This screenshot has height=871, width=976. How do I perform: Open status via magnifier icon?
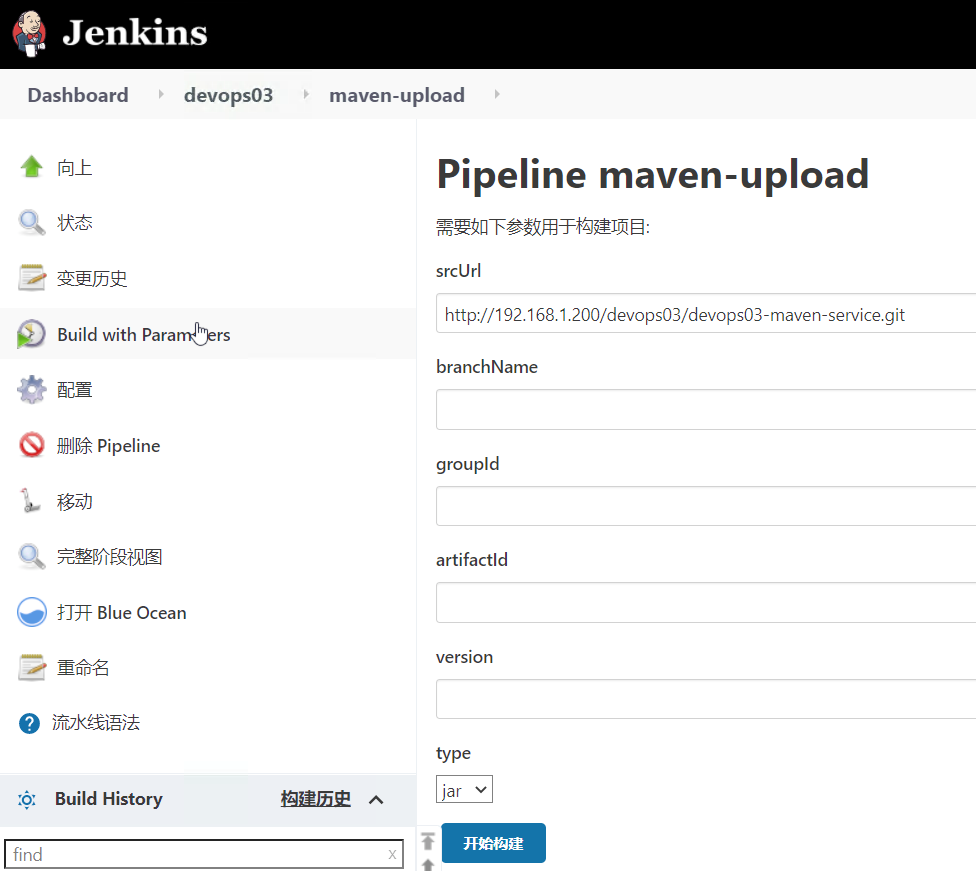point(31,222)
